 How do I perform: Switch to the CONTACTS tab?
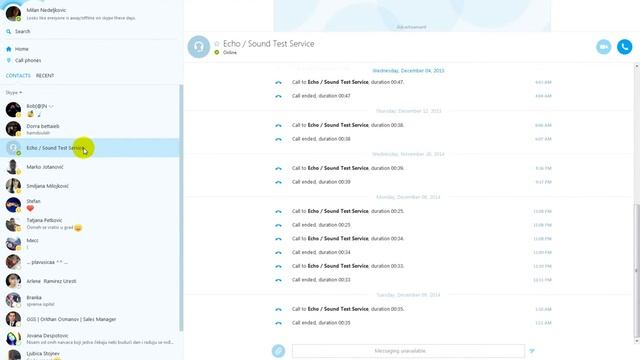[x=18, y=76]
